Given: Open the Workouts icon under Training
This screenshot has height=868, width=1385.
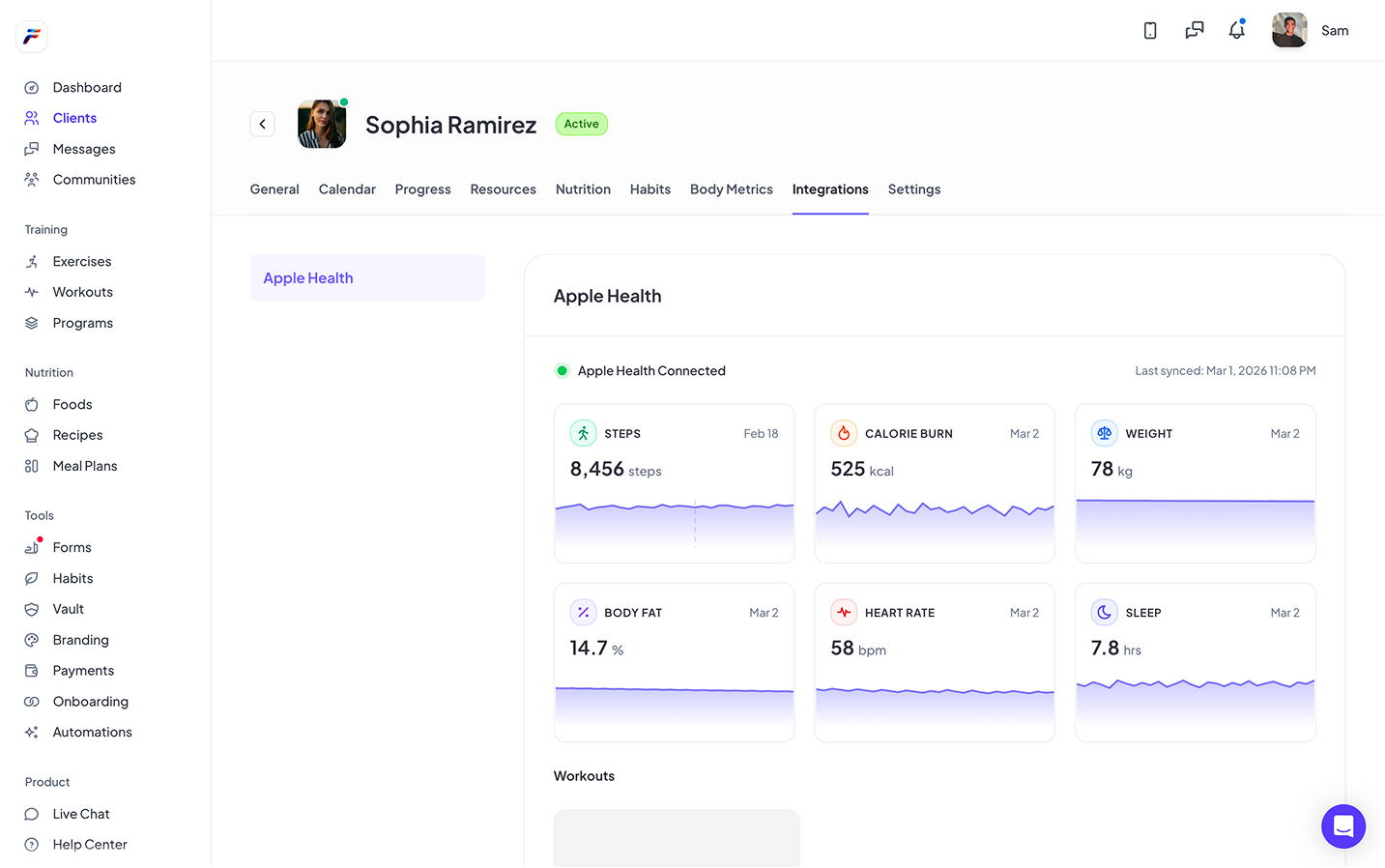Looking at the screenshot, I should pos(33,292).
